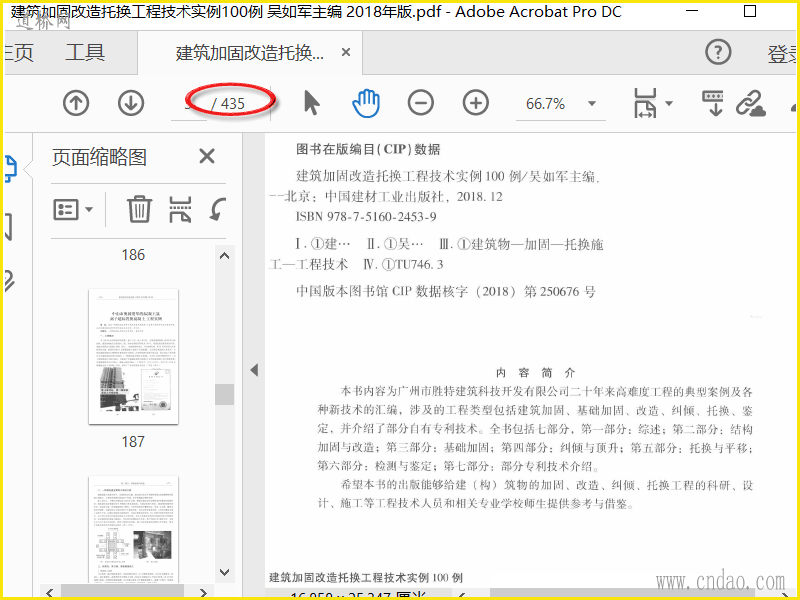Viewport: 800px width, 600px height.
Task: Click the fit-width page display icon
Action: [x=645, y=103]
